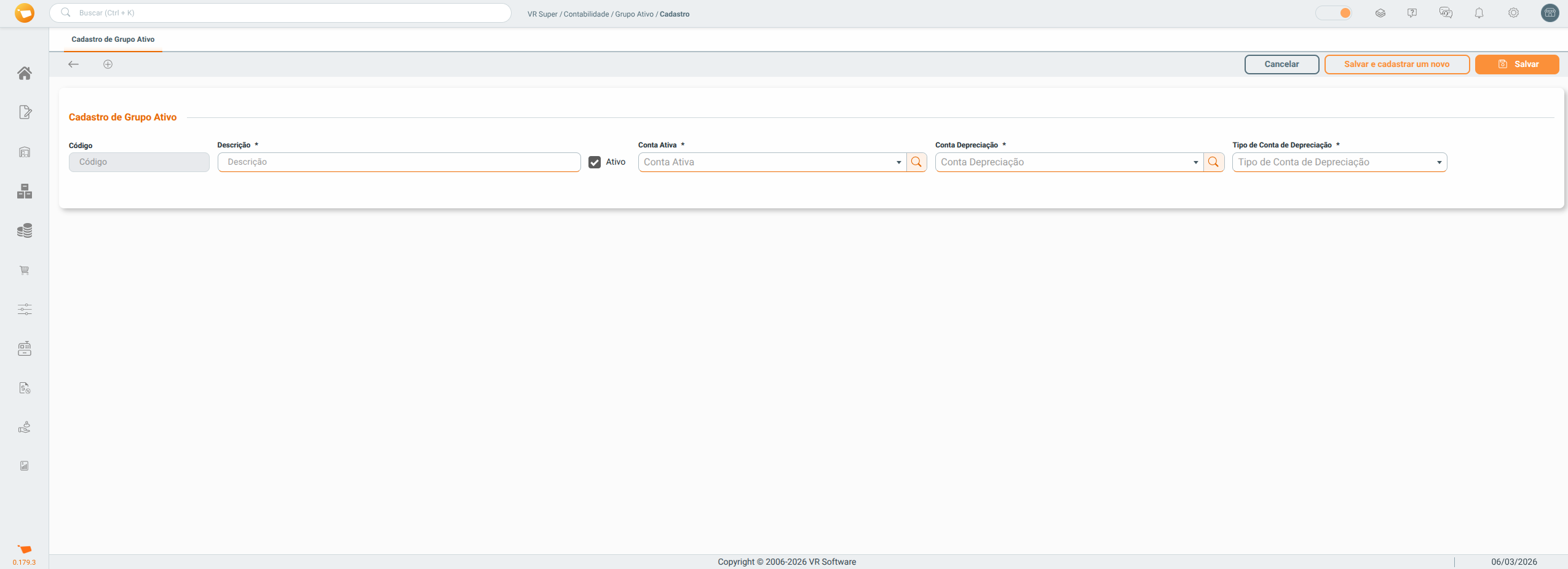Click the plus circle add icon
This screenshot has height=569, width=1568.
(108, 65)
